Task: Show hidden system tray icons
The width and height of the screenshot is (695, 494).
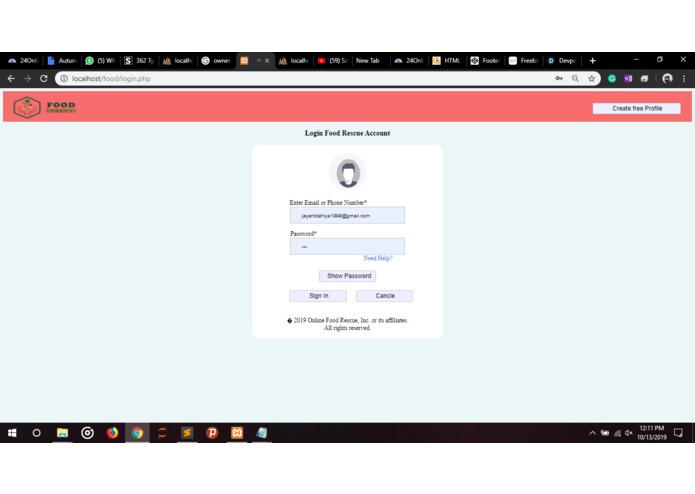Action: pyautogui.click(x=592, y=433)
